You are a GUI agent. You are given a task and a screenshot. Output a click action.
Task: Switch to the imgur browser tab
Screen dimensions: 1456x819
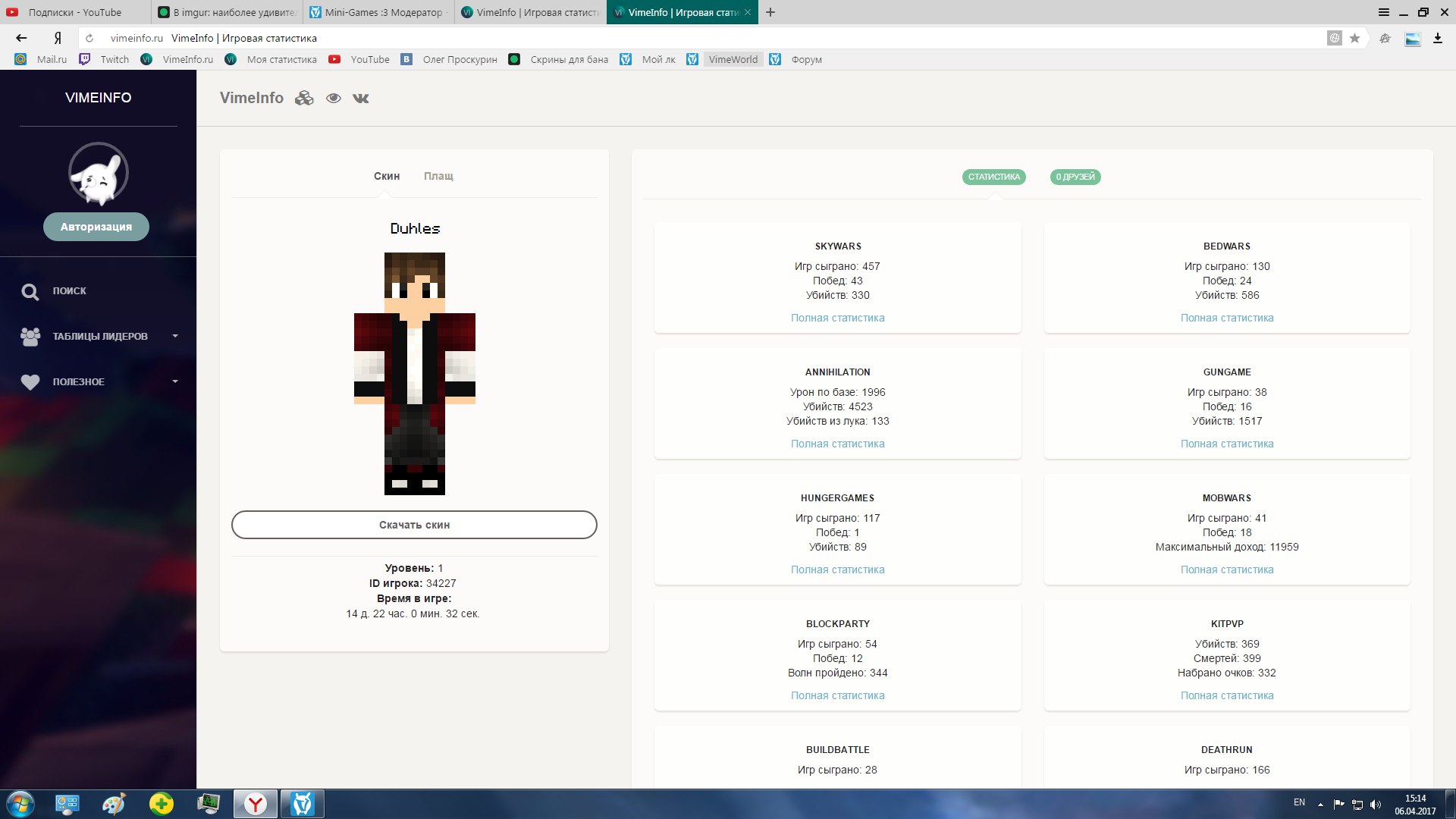(x=227, y=12)
